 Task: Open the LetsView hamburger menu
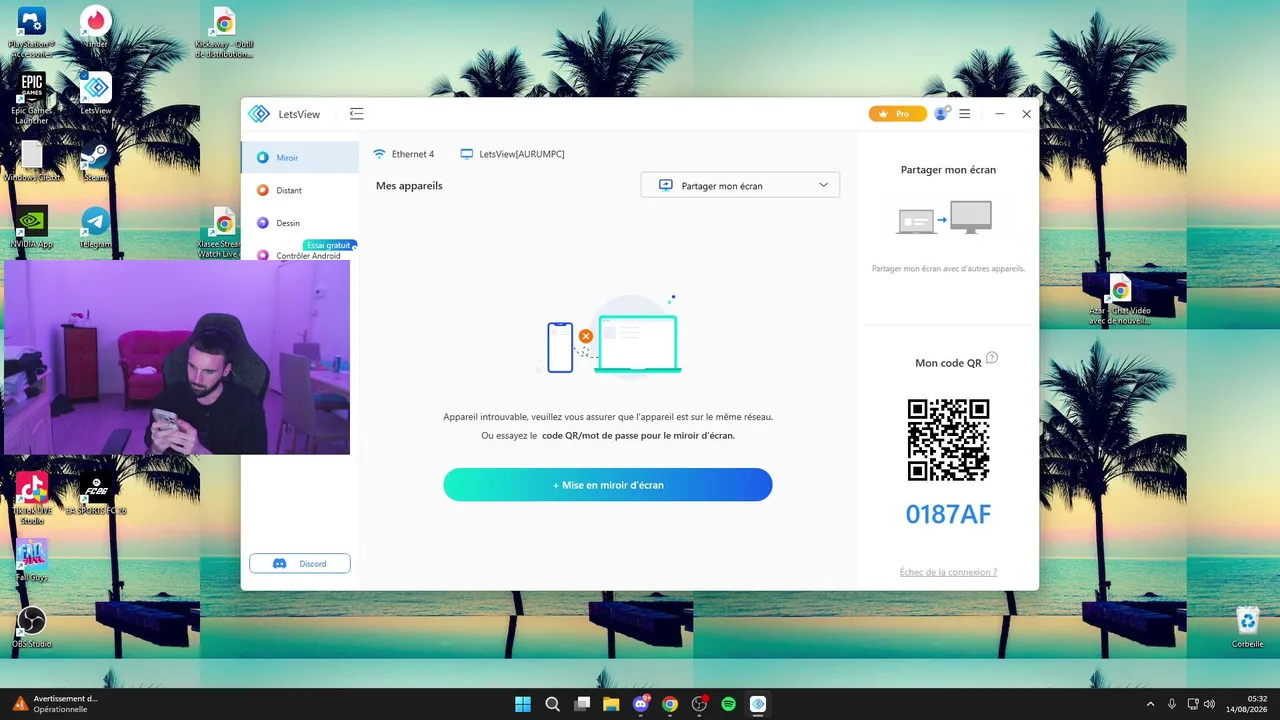point(965,114)
